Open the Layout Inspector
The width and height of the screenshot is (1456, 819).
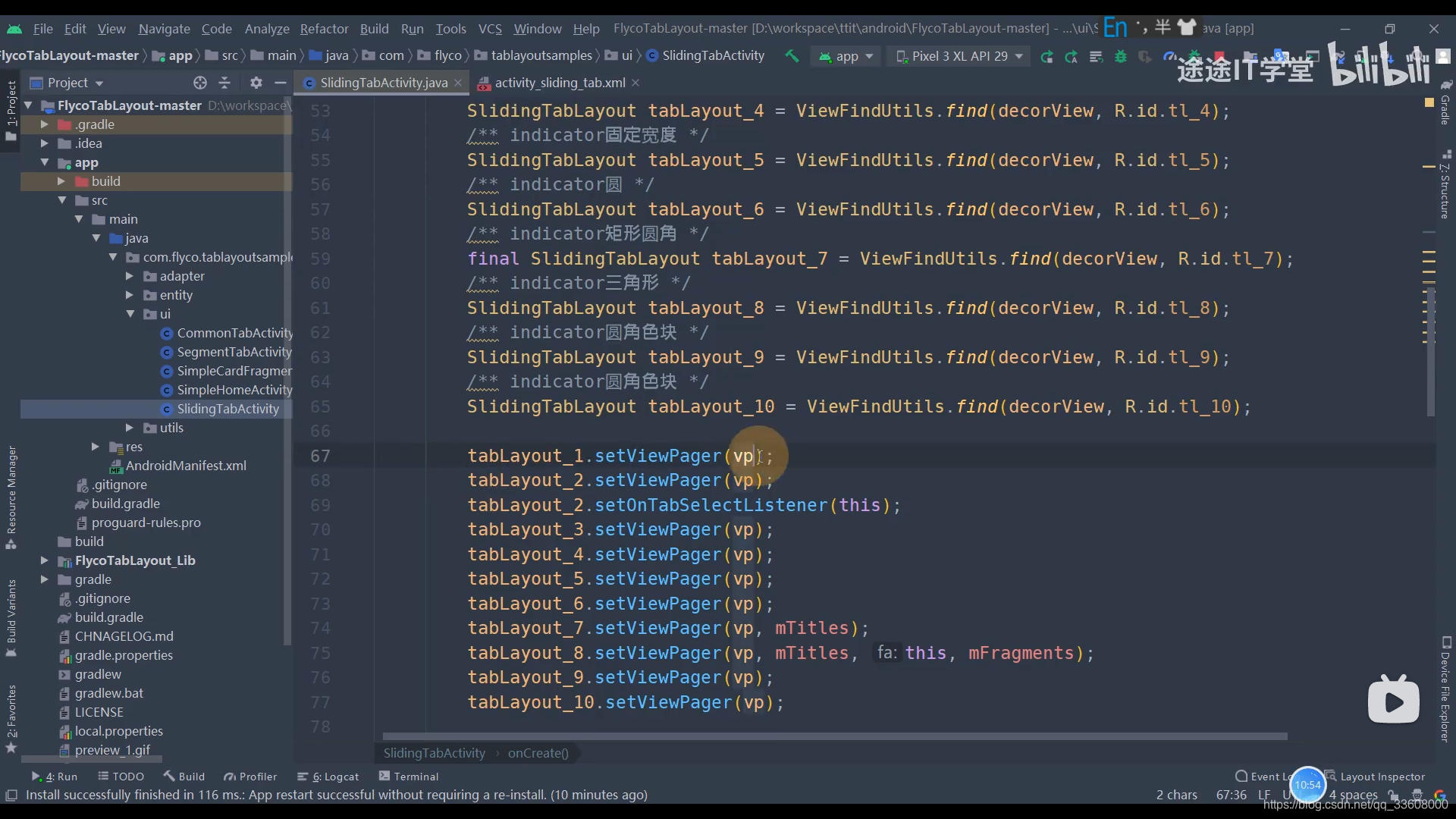pyautogui.click(x=1375, y=777)
